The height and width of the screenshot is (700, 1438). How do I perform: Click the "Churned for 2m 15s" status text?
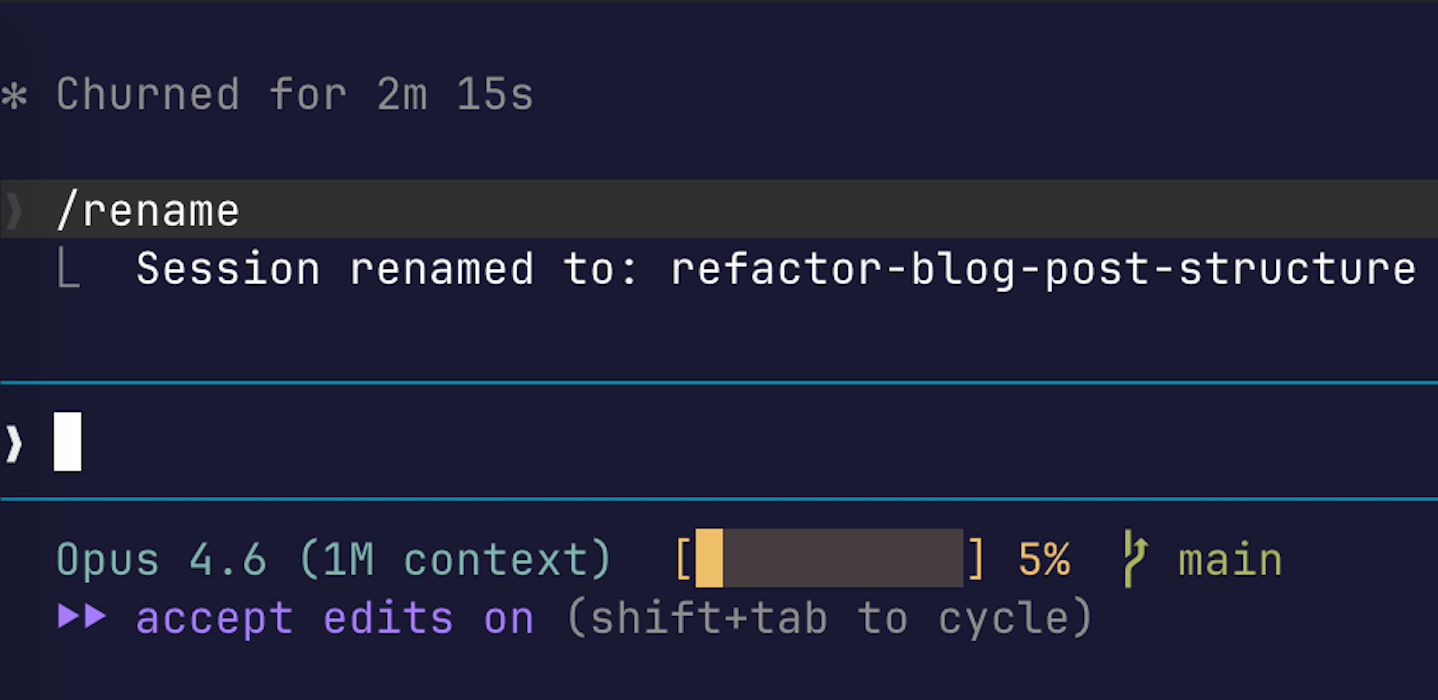(x=295, y=95)
